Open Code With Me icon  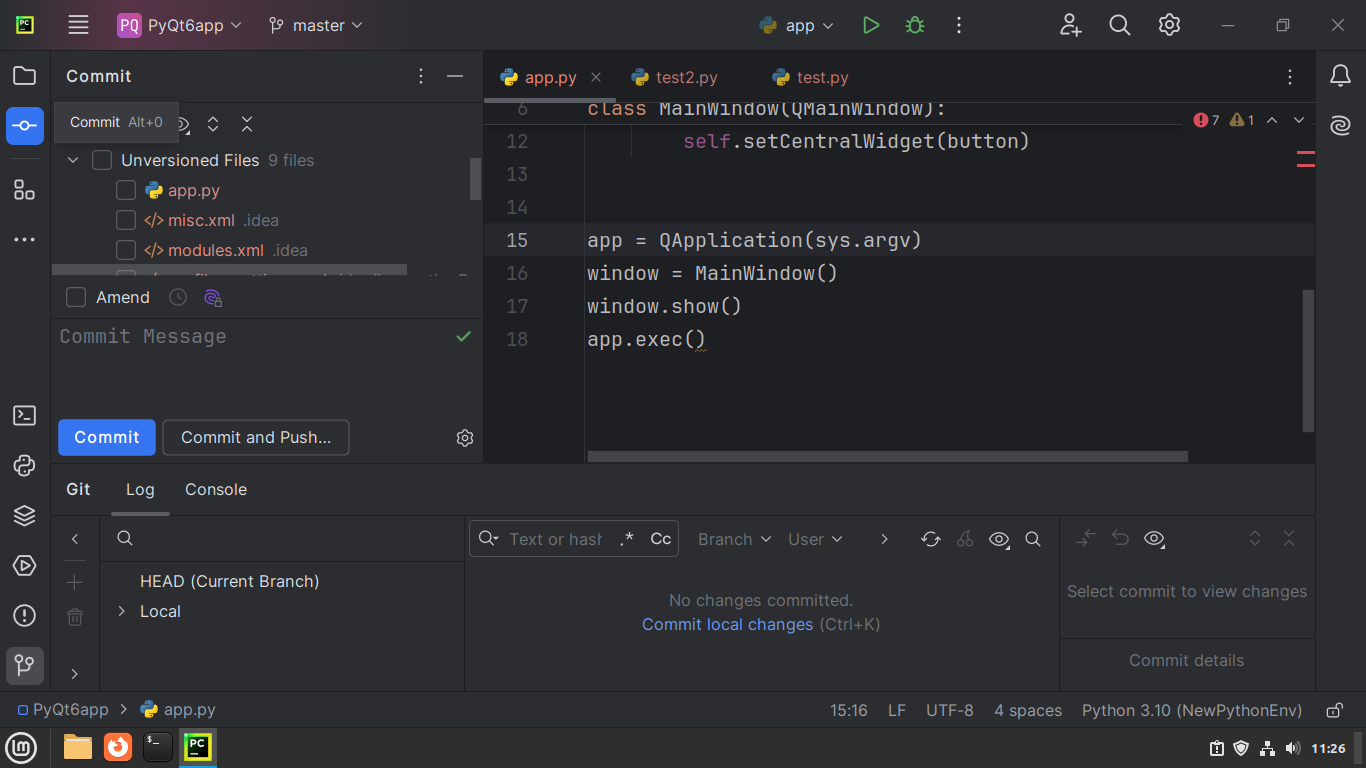click(1071, 26)
